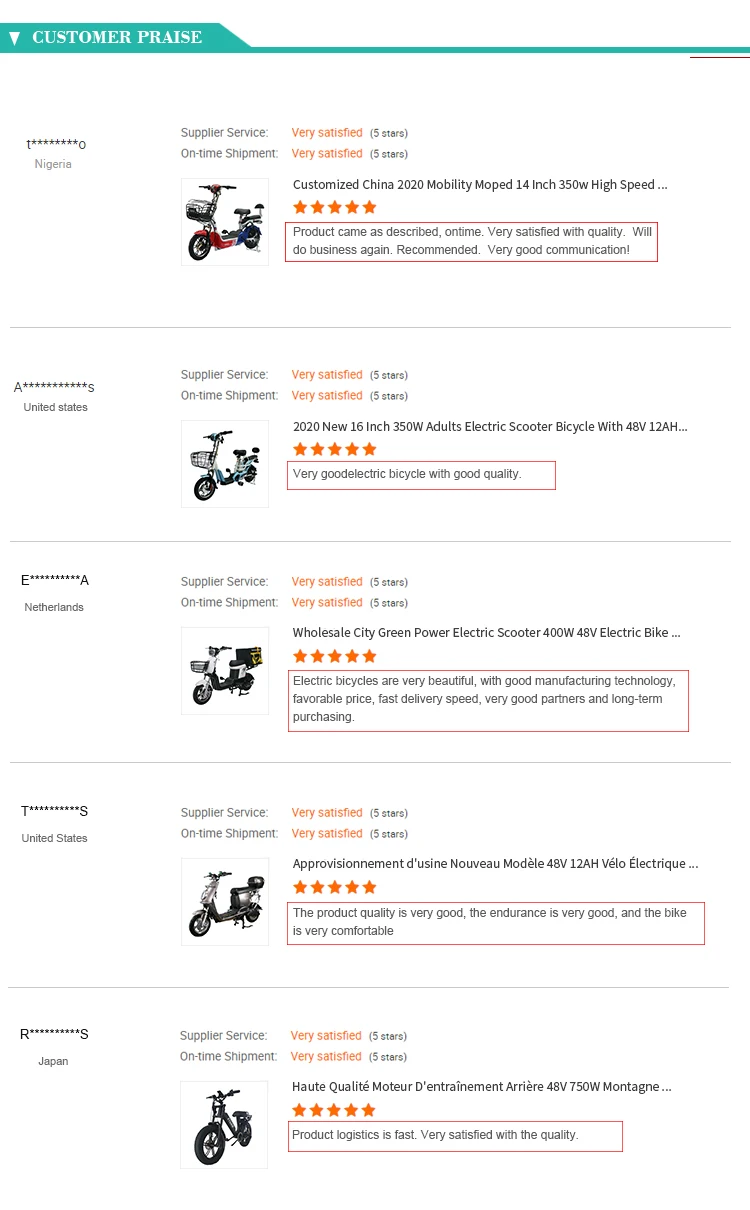Open the Haute Qualité Moteur D'entraînement Arrière link
This screenshot has width=750, height=1210.
(x=482, y=1087)
